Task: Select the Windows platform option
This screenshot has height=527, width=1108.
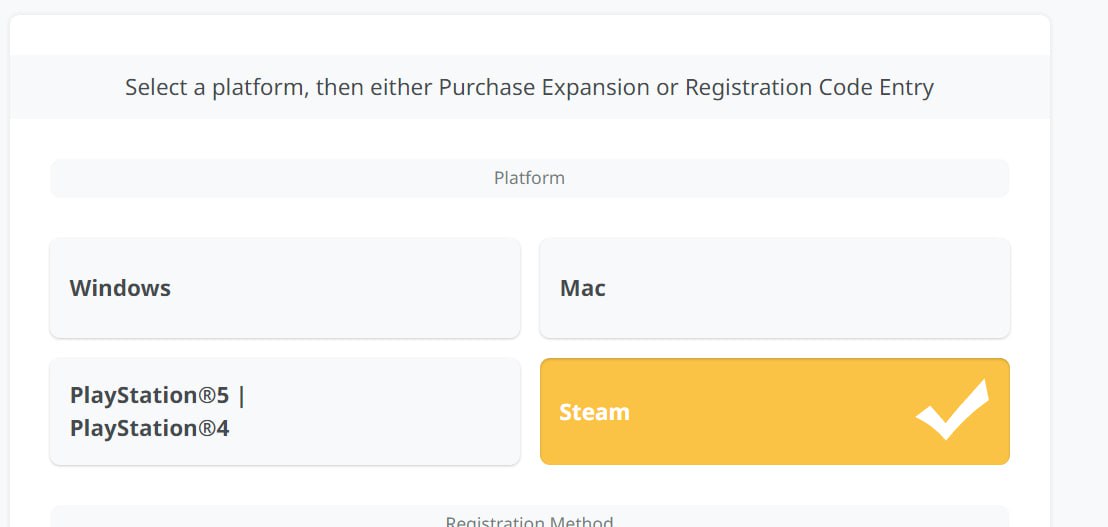Action: 284,288
